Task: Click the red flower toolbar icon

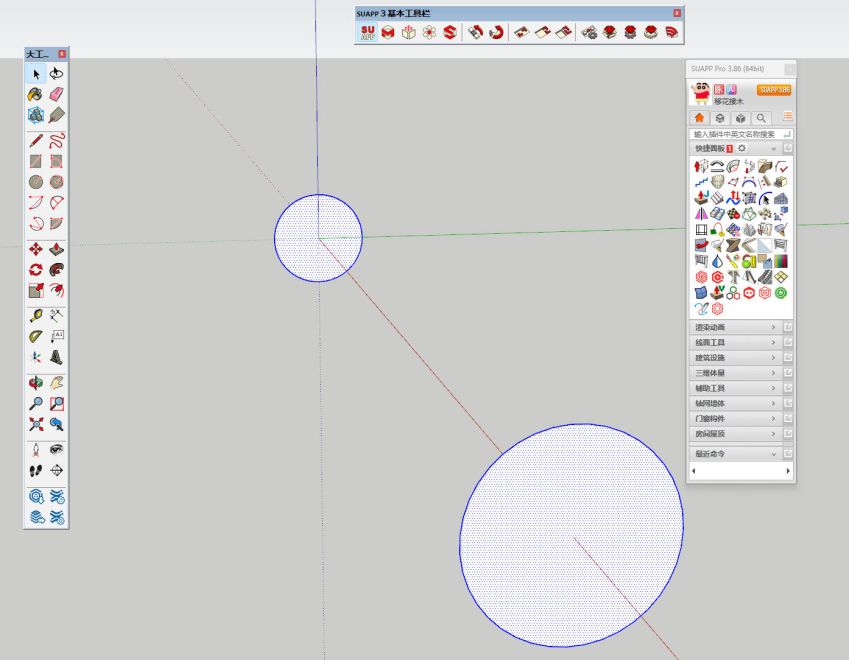Action: click(x=429, y=32)
